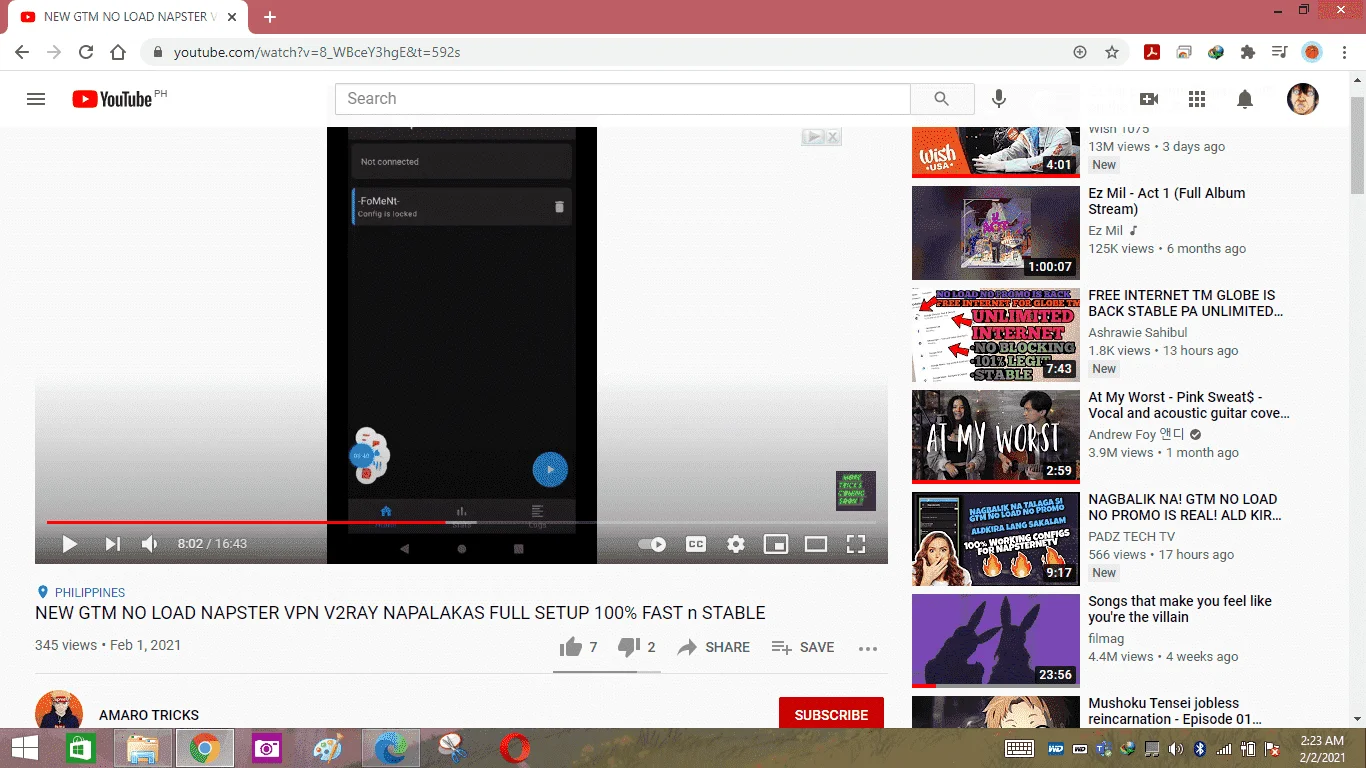Open the Opera browser taskbar icon
This screenshot has height=768, width=1366.
point(515,748)
